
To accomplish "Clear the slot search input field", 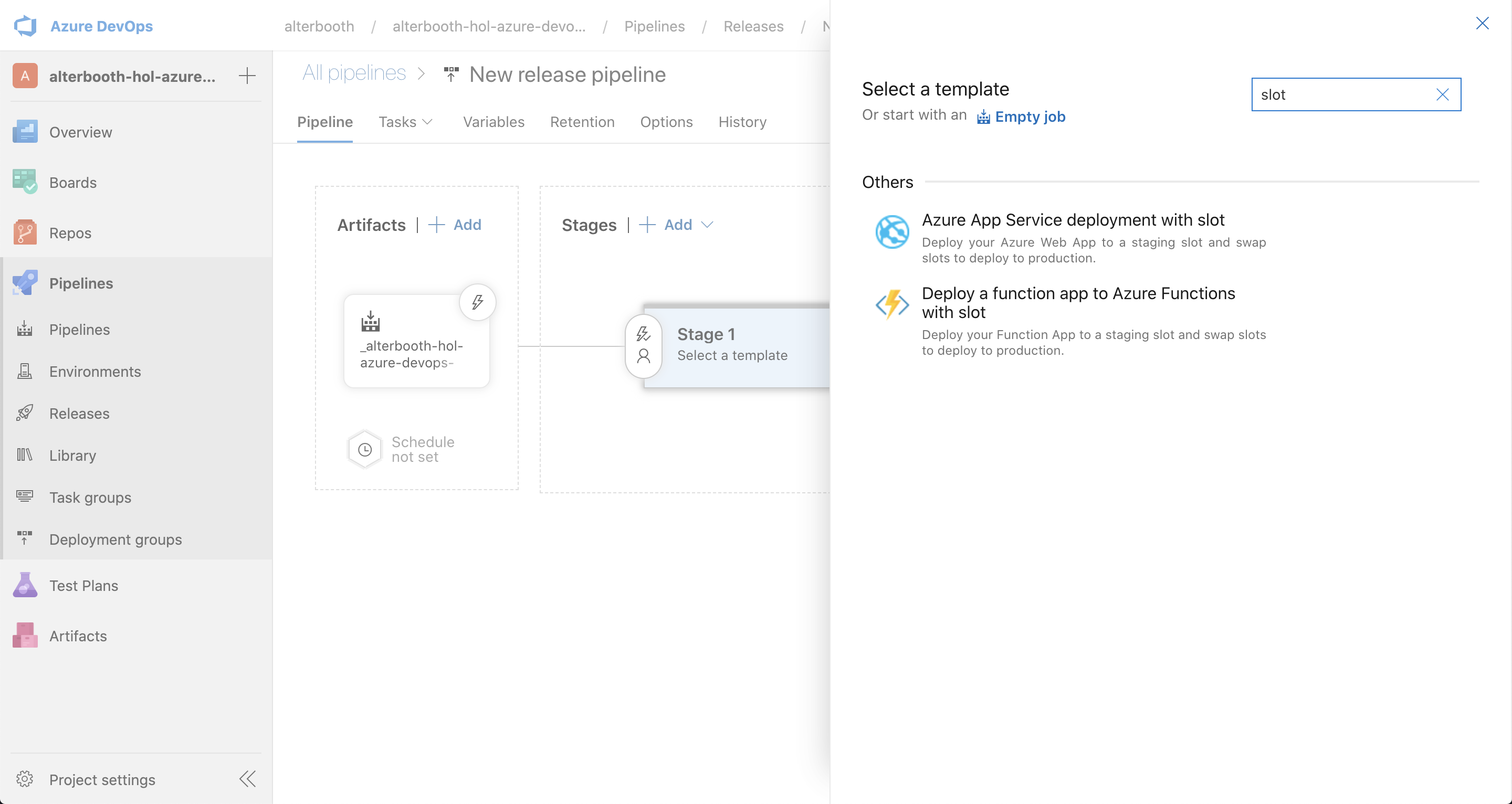I will point(1443,93).
